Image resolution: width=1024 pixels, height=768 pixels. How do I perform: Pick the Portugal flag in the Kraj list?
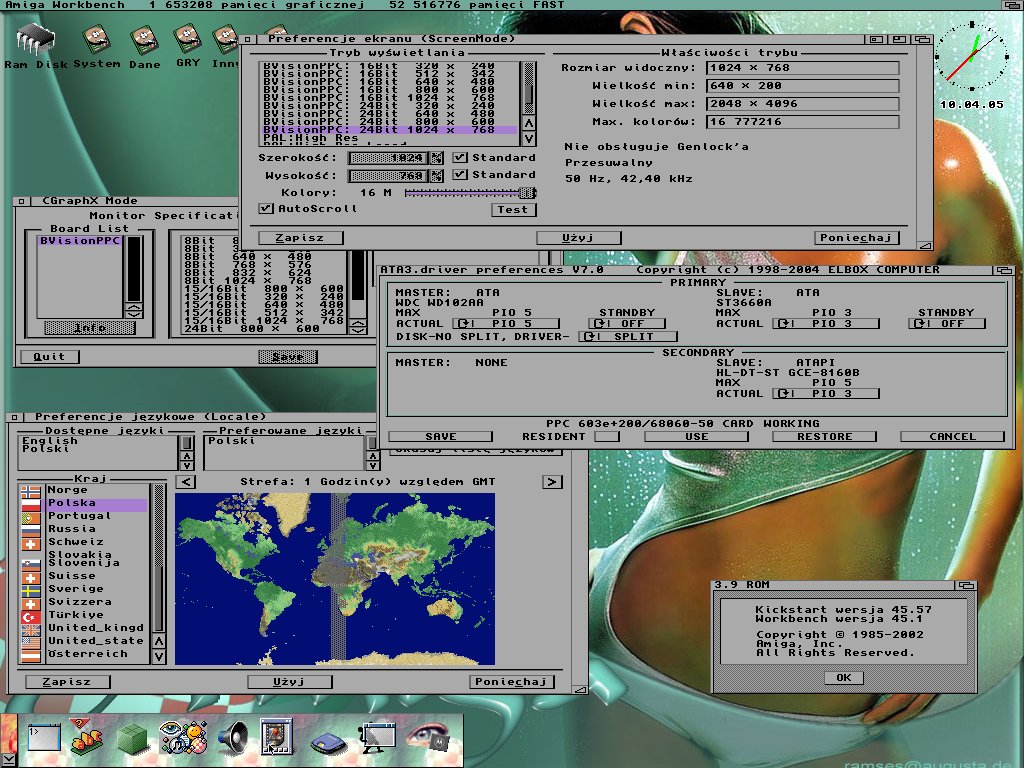[31, 517]
